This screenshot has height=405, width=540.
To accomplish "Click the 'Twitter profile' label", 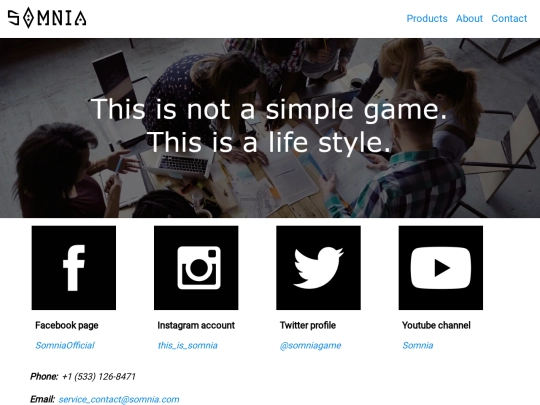I will (x=308, y=325).
